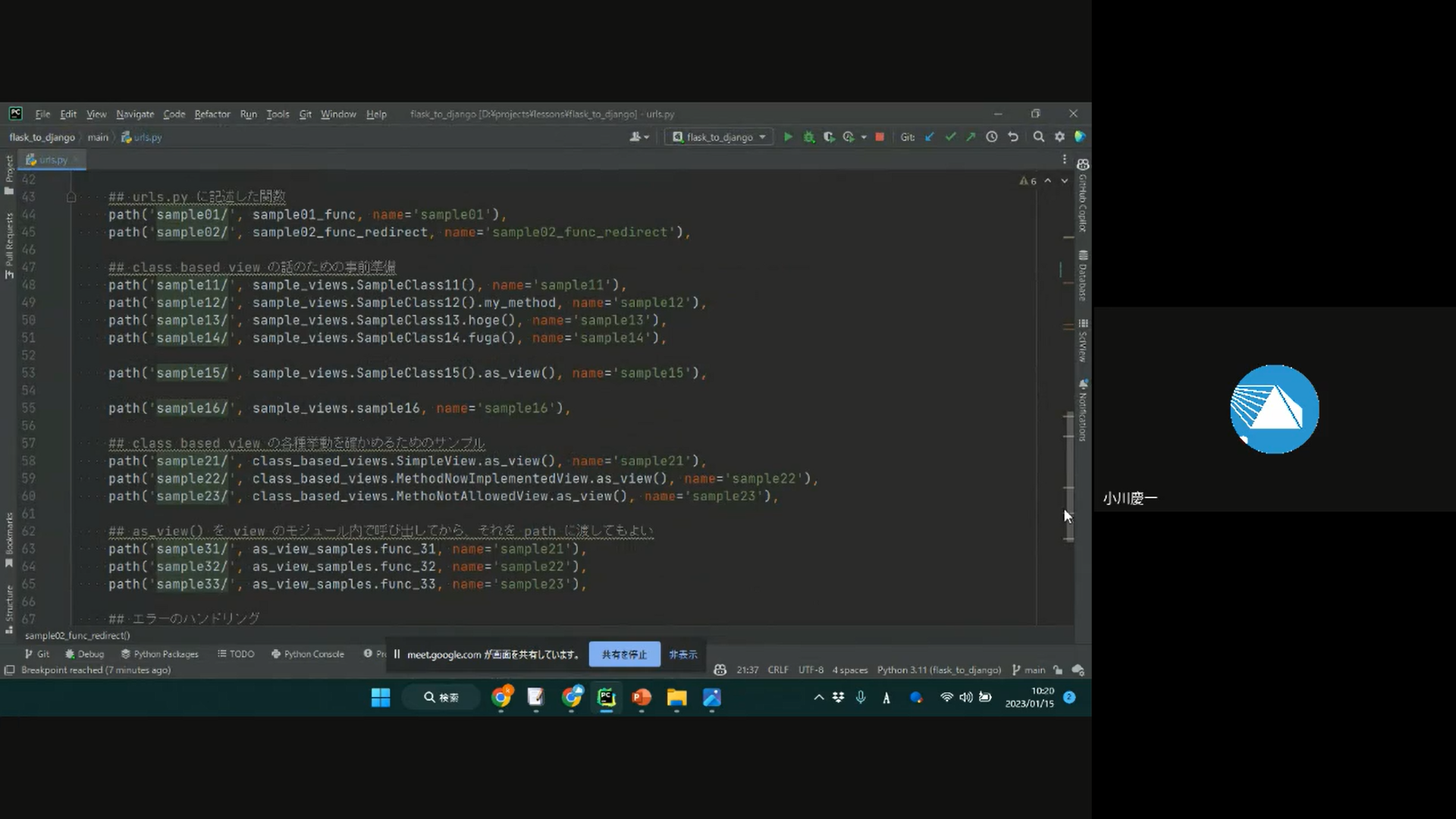Click the Git update project blue arrow
Screen dimensions: 1456x819
(x=930, y=136)
